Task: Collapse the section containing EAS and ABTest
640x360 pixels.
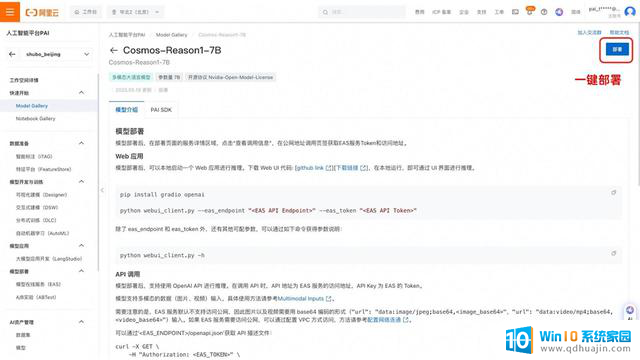Action: pyautogui.click(x=81, y=271)
